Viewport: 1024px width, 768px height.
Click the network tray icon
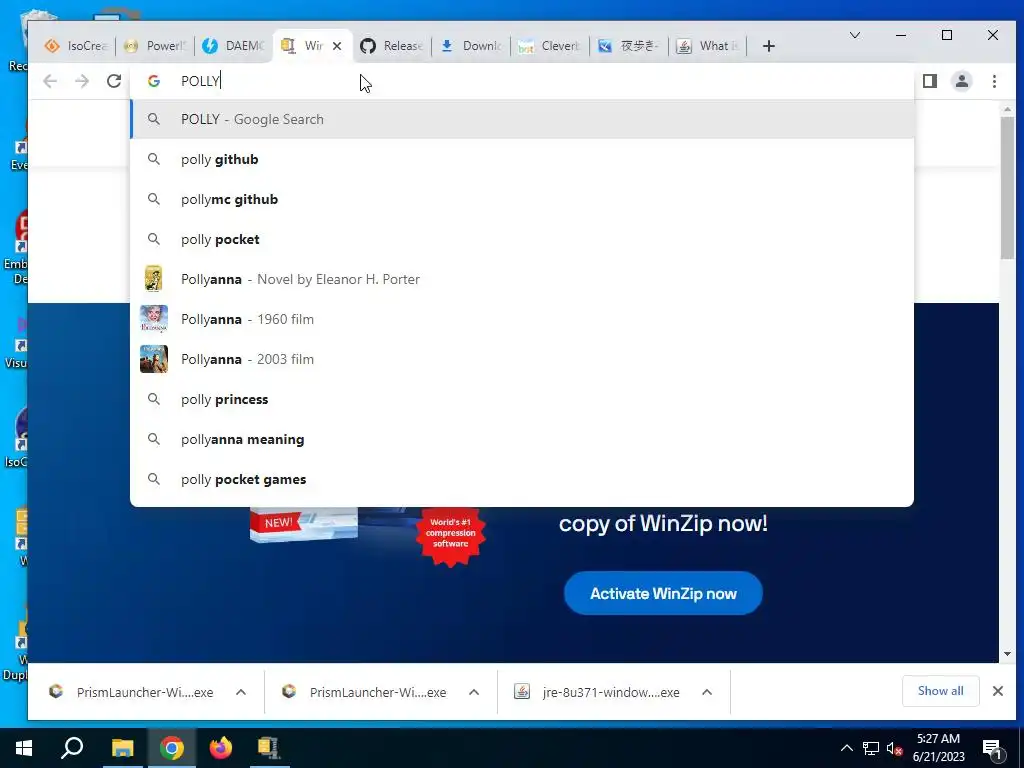click(871, 748)
